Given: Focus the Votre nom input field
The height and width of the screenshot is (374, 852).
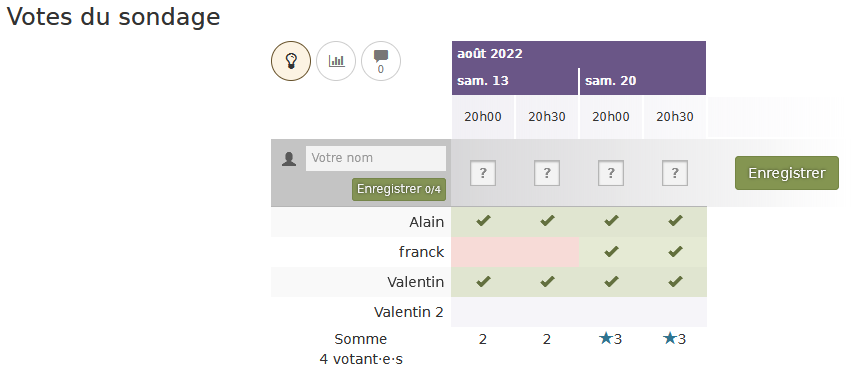Looking at the screenshot, I should pyautogui.click(x=376, y=158).
